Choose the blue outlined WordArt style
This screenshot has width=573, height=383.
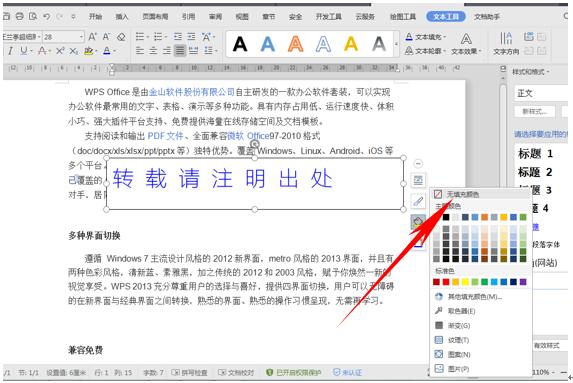323,44
